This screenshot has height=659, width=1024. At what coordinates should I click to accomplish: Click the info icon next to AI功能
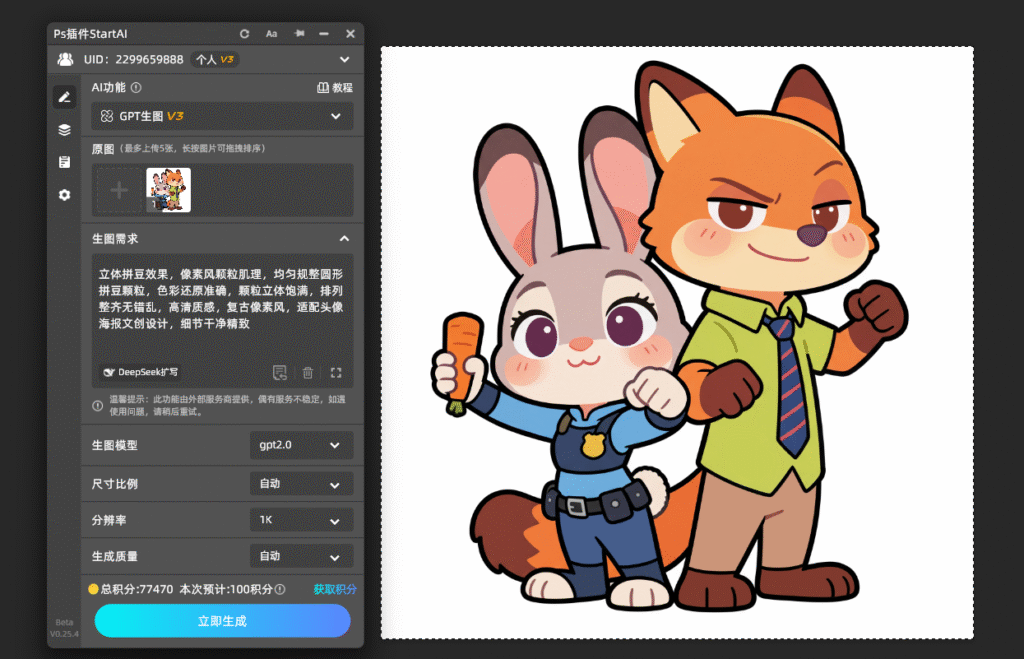(136, 88)
